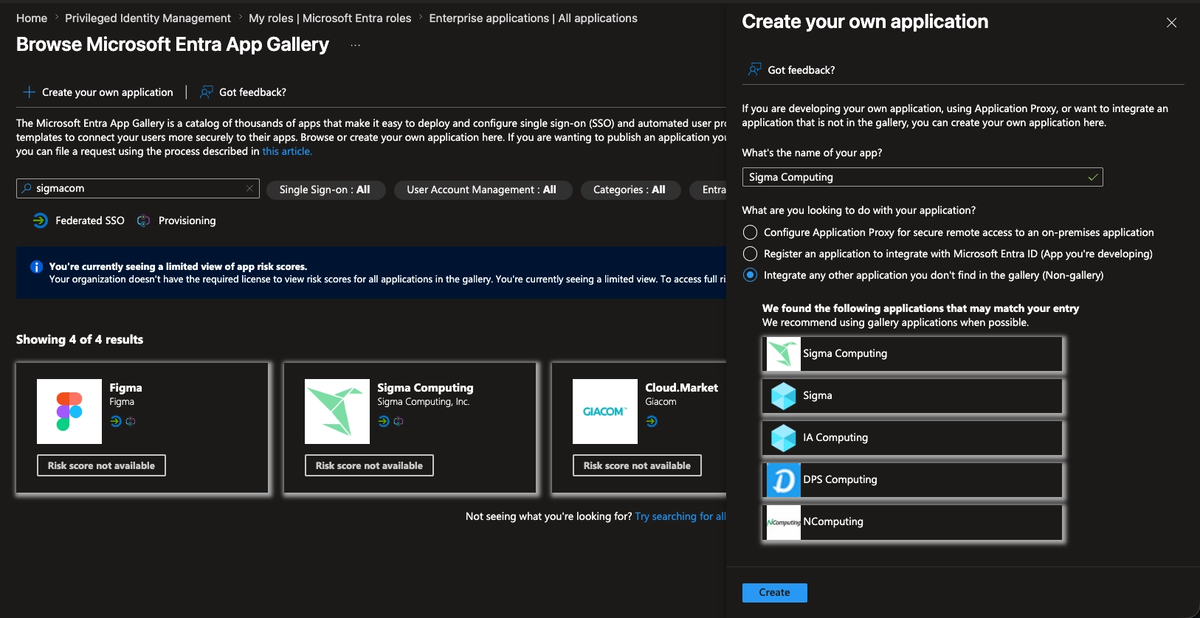Go to Privileged Identity Management breadcrumb

pos(148,18)
